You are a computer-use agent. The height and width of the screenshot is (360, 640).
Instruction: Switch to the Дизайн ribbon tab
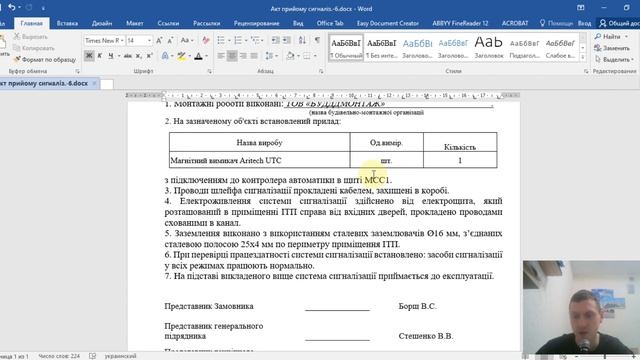102,23
